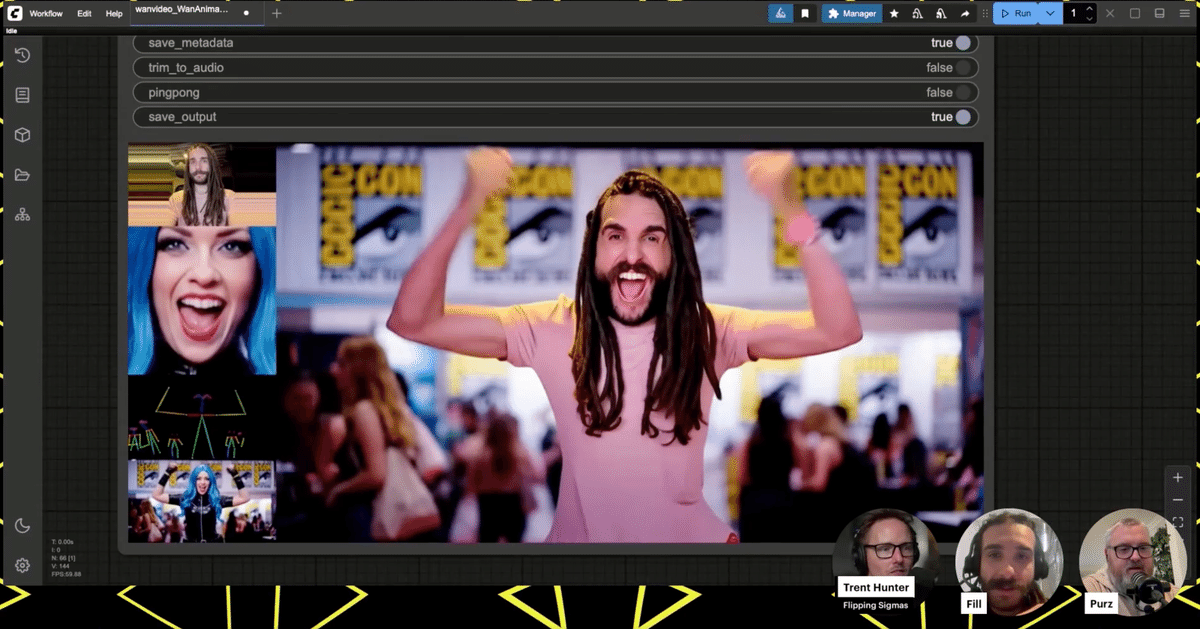Click the unsaved dot on workflow tab
This screenshot has height=629, width=1200.
coord(246,14)
